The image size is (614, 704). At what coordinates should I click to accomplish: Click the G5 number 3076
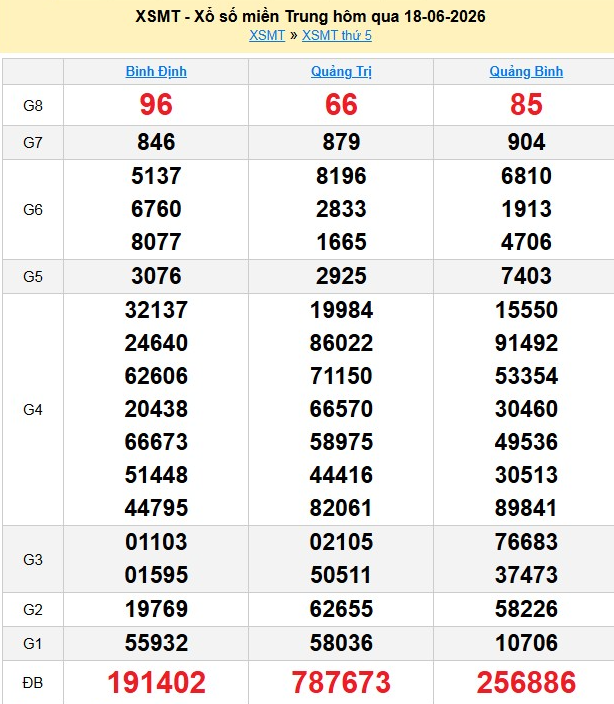tap(156, 276)
